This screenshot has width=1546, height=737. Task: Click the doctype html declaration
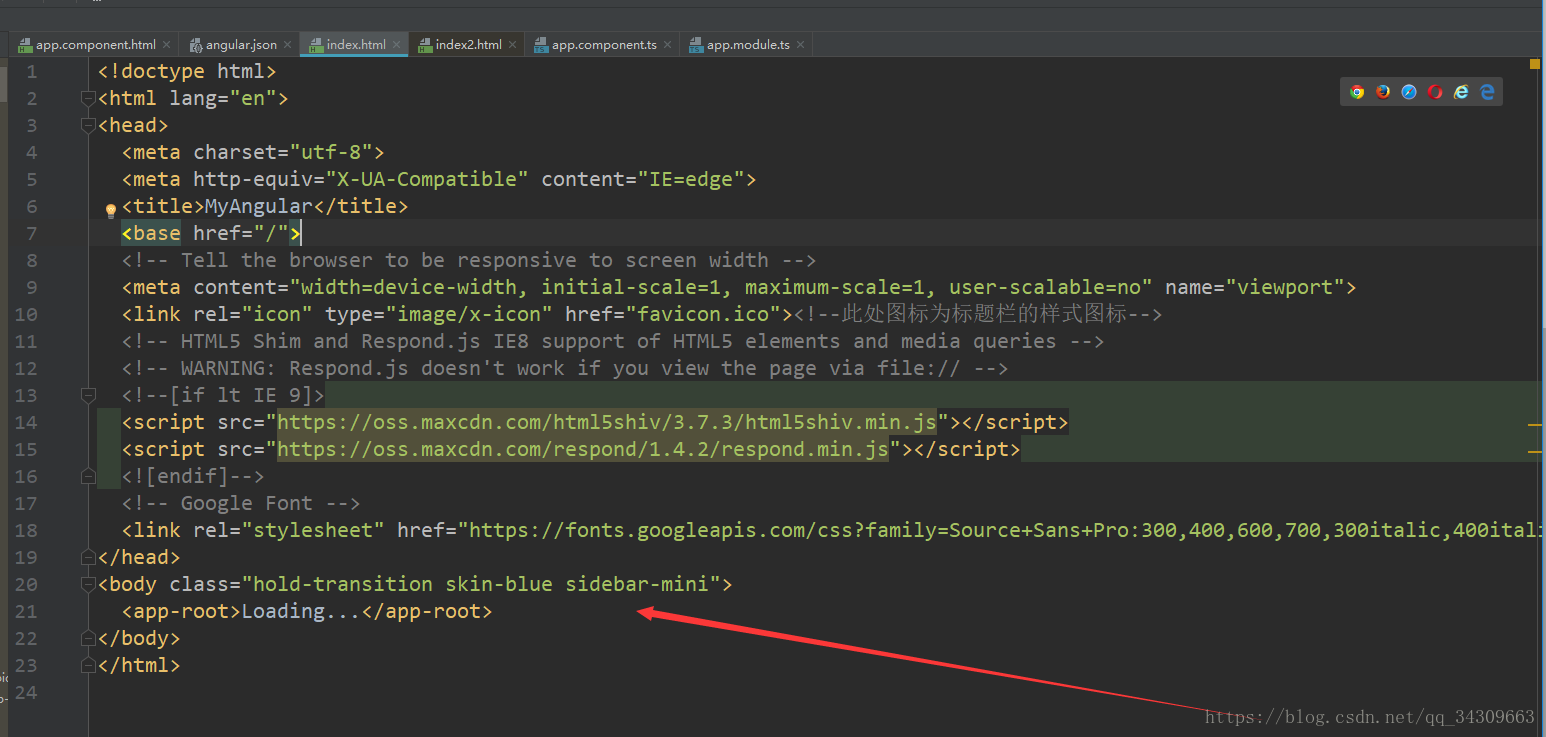pos(187,71)
